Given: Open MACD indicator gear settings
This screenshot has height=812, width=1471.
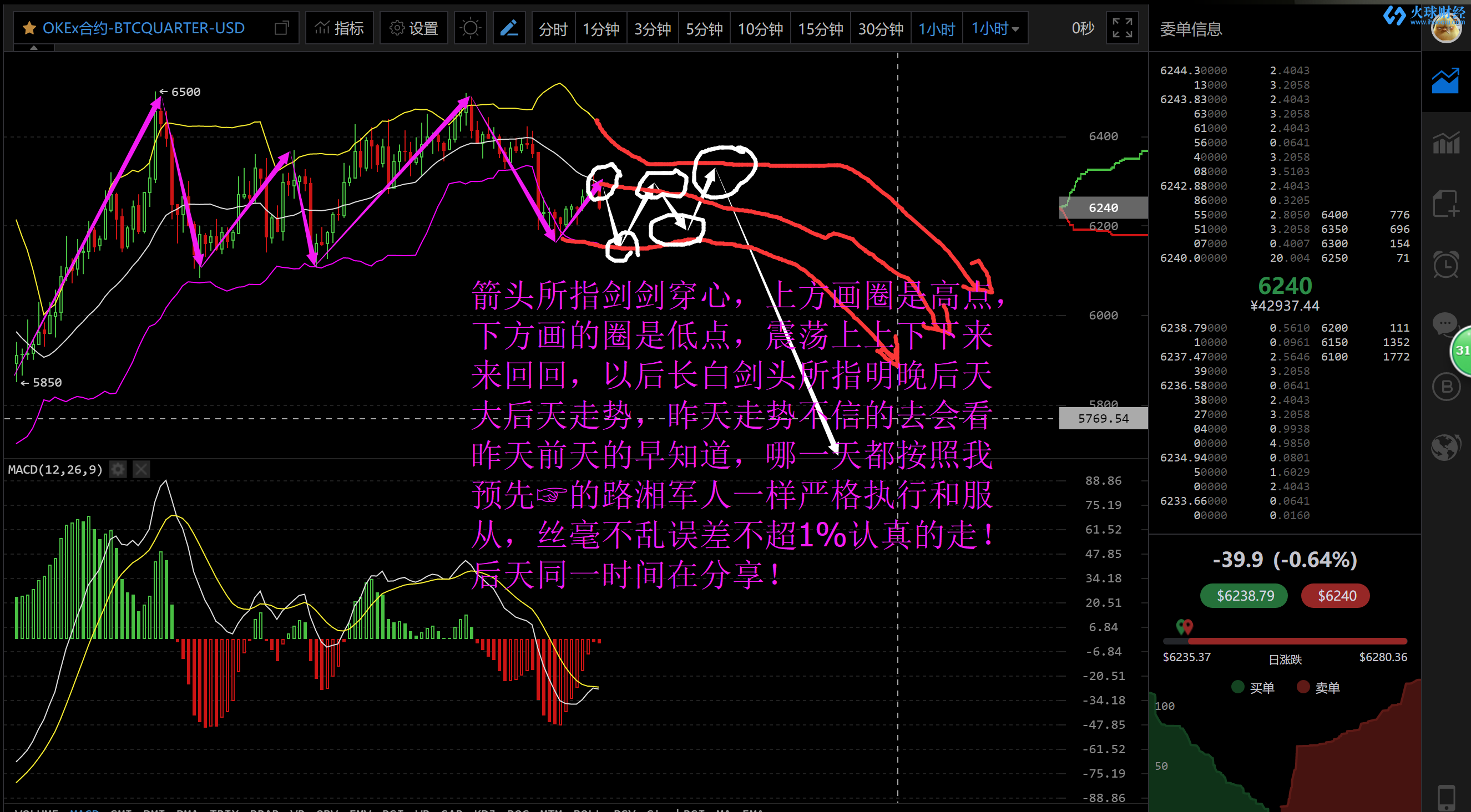Looking at the screenshot, I should [118, 469].
